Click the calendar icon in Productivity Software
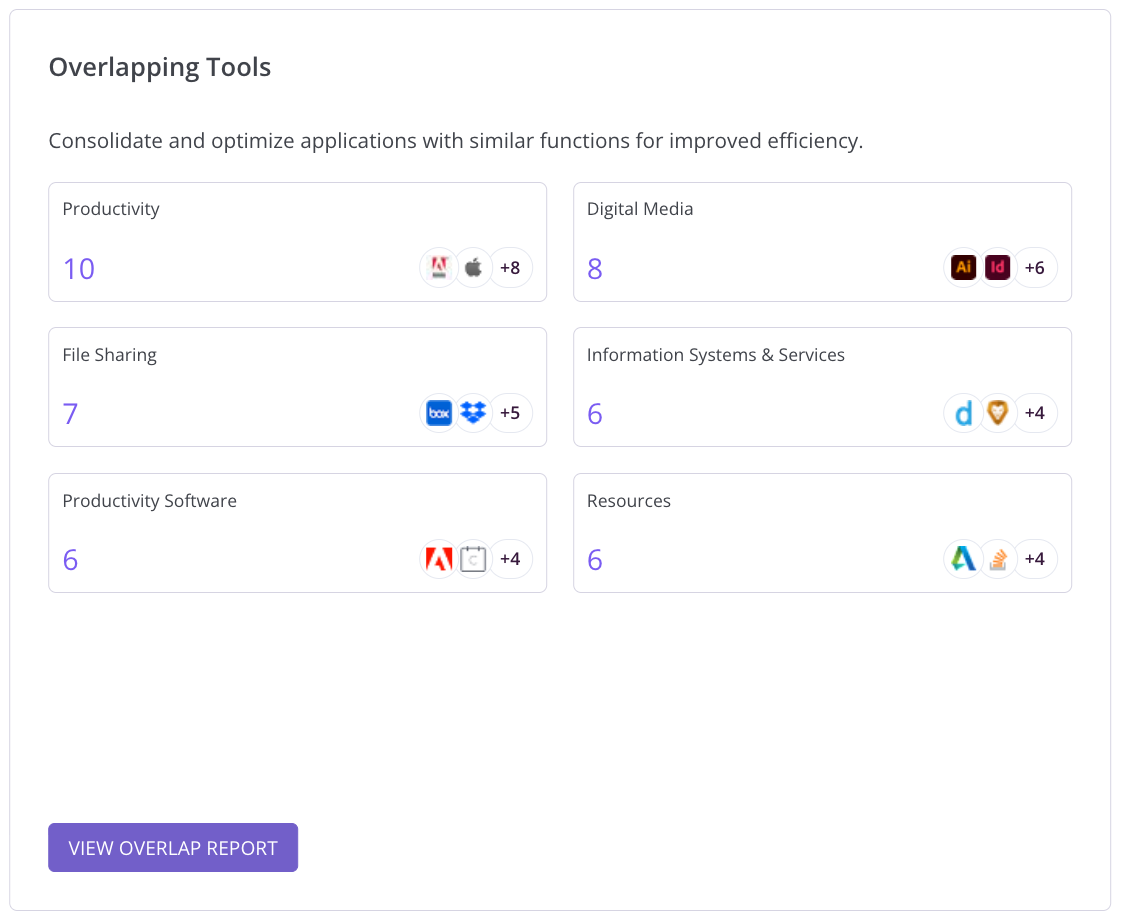The image size is (1122, 922). [474, 559]
